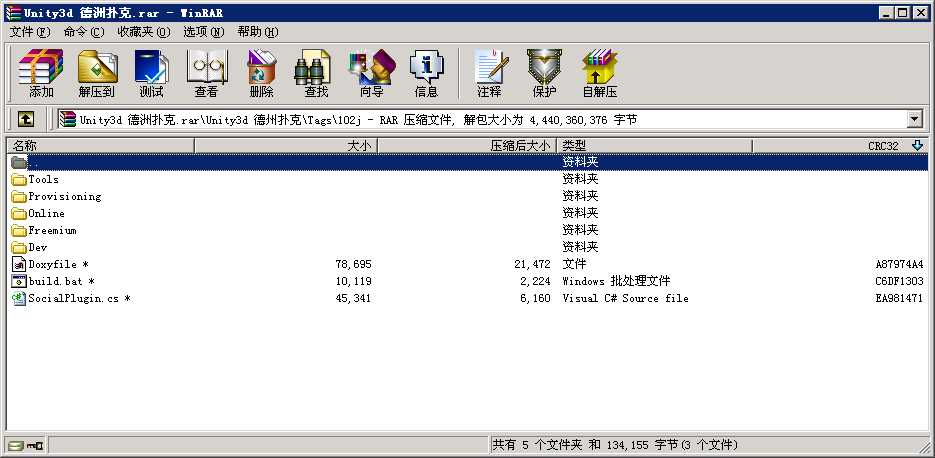
Task: Click packed size value 21,472
Action: tap(532, 264)
